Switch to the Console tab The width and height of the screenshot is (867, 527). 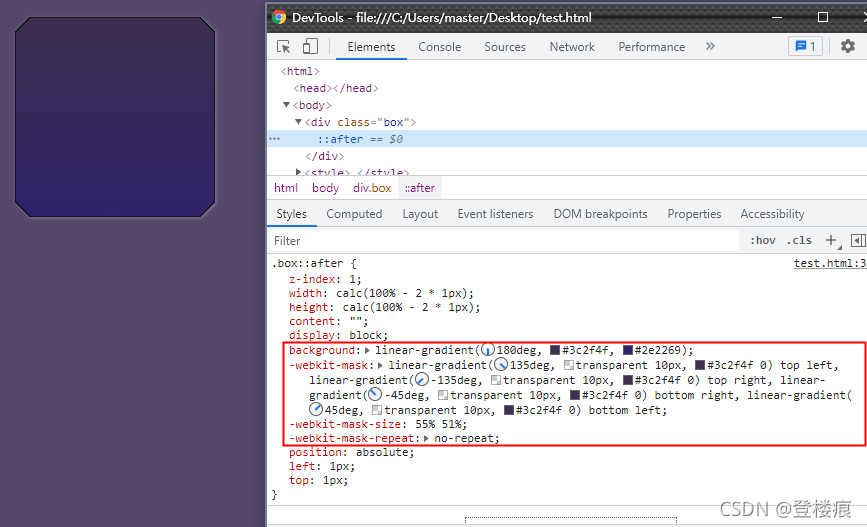(x=440, y=47)
